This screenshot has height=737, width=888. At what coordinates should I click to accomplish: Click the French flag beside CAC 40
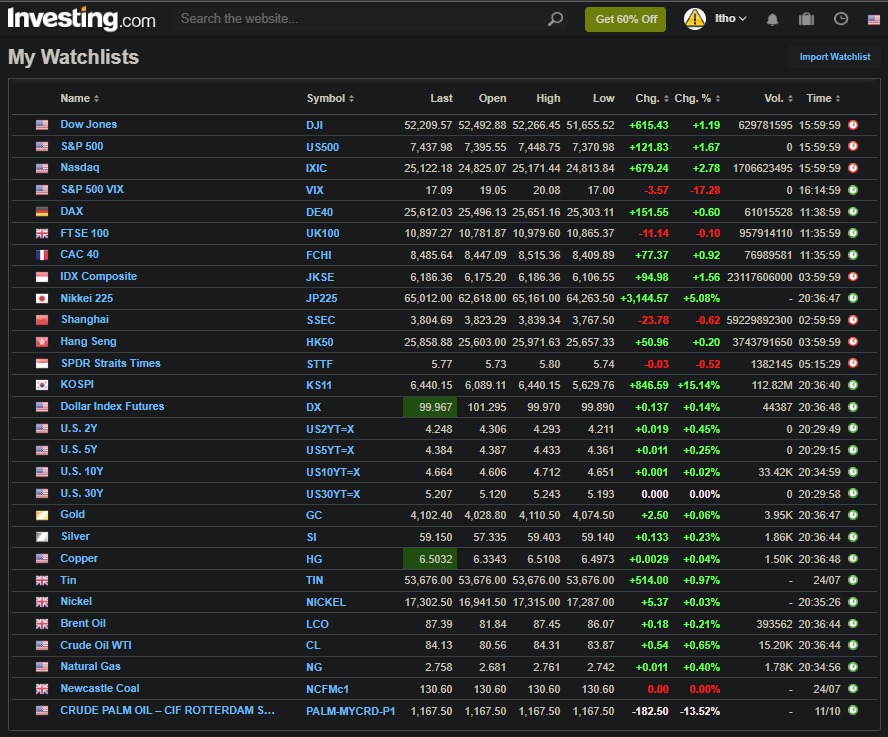pos(42,255)
